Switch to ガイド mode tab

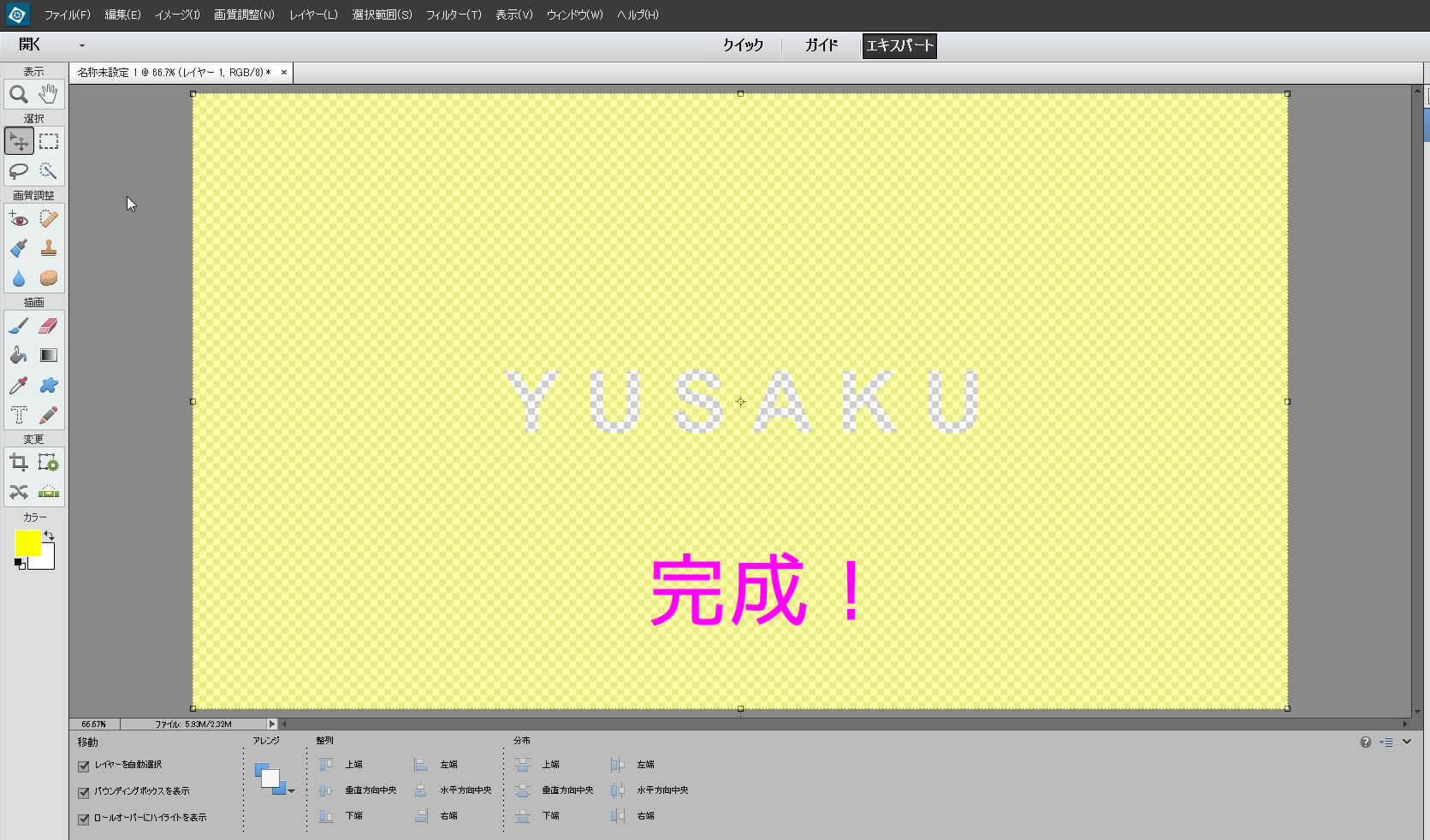pos(821,45)
